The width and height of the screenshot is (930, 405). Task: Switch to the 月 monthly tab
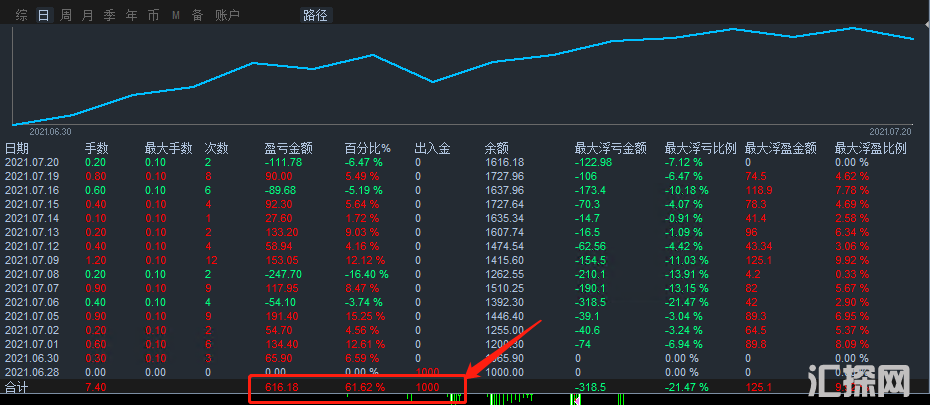click(87, 15)
